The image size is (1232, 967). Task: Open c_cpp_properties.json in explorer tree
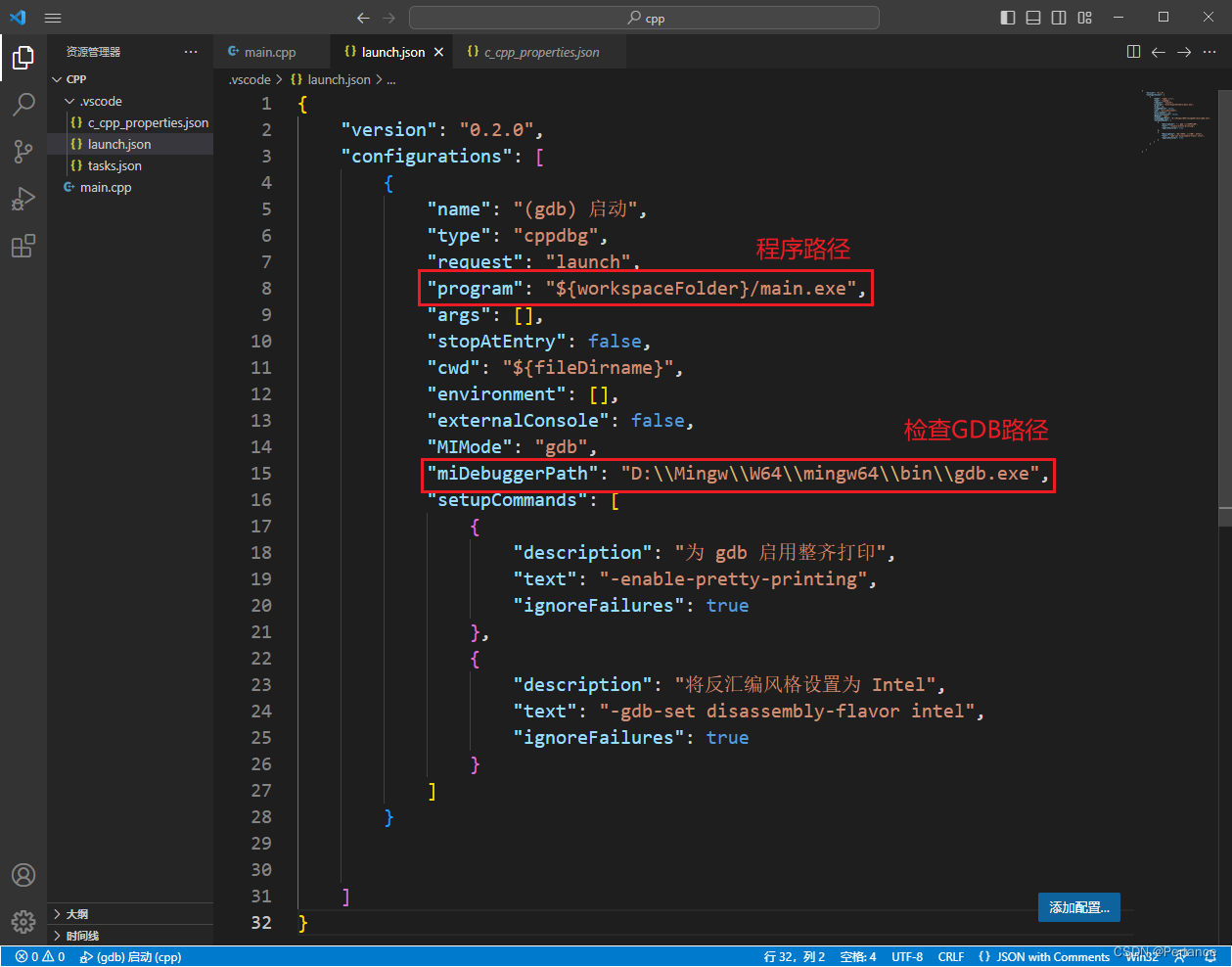pyautogui.click(x=130, y=122)
